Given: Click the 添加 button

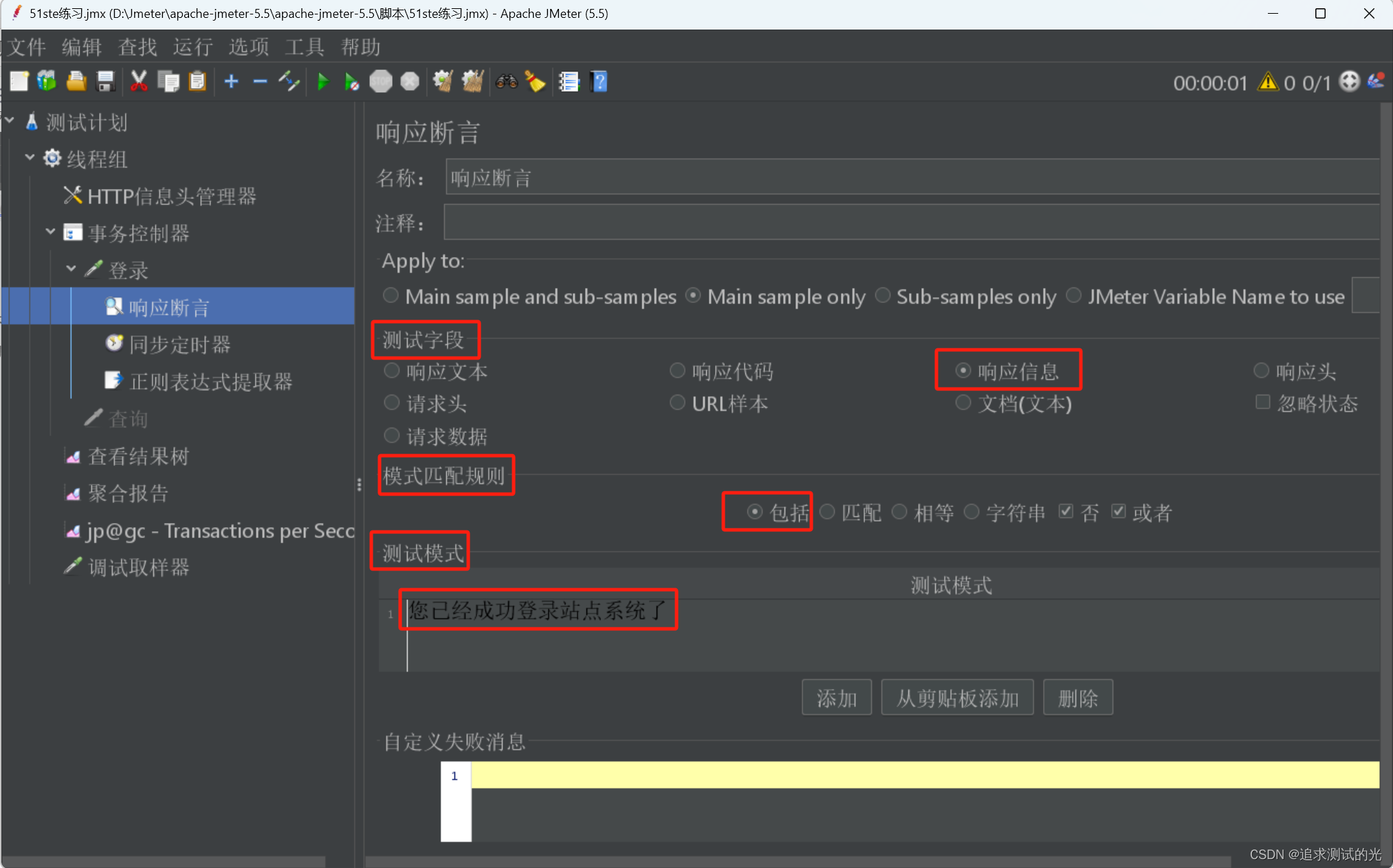Looking at the screenshot, I should pos(841,699).
